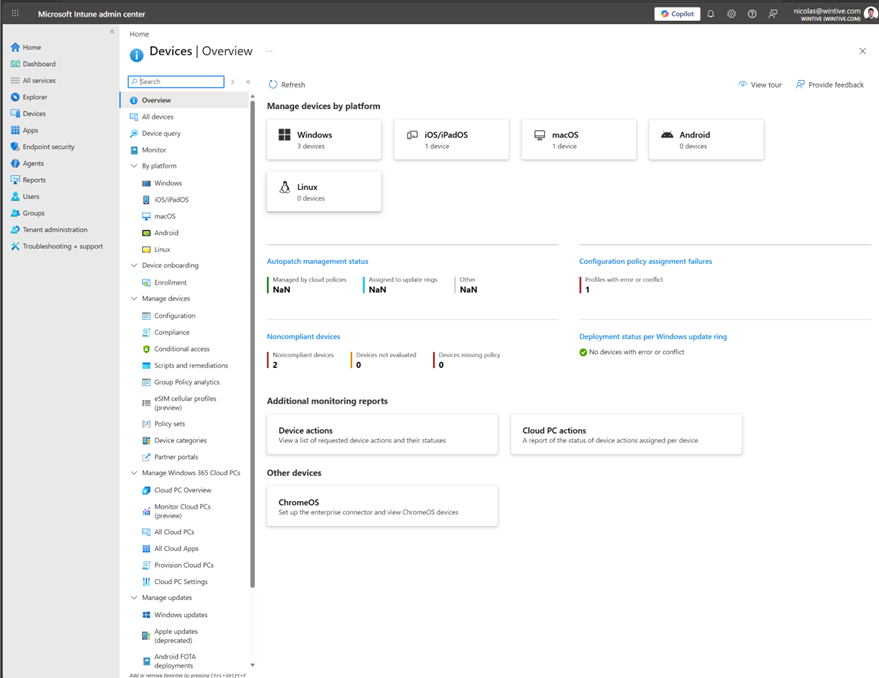Viewport: 879px width, 678px height.
Task: Open the Linux devices platform card
Action: pos(323,191)
